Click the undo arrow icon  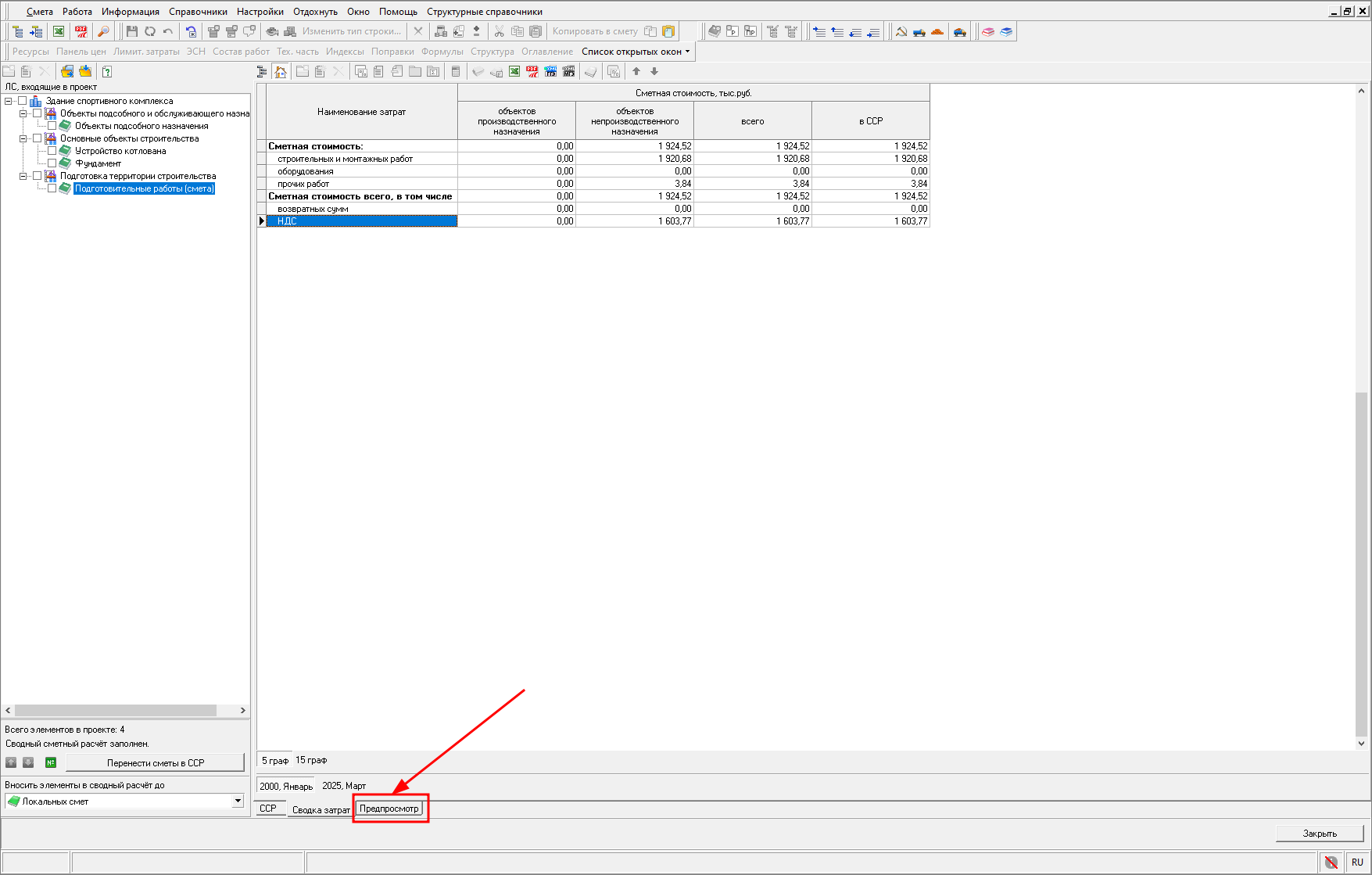pos(167,31)
